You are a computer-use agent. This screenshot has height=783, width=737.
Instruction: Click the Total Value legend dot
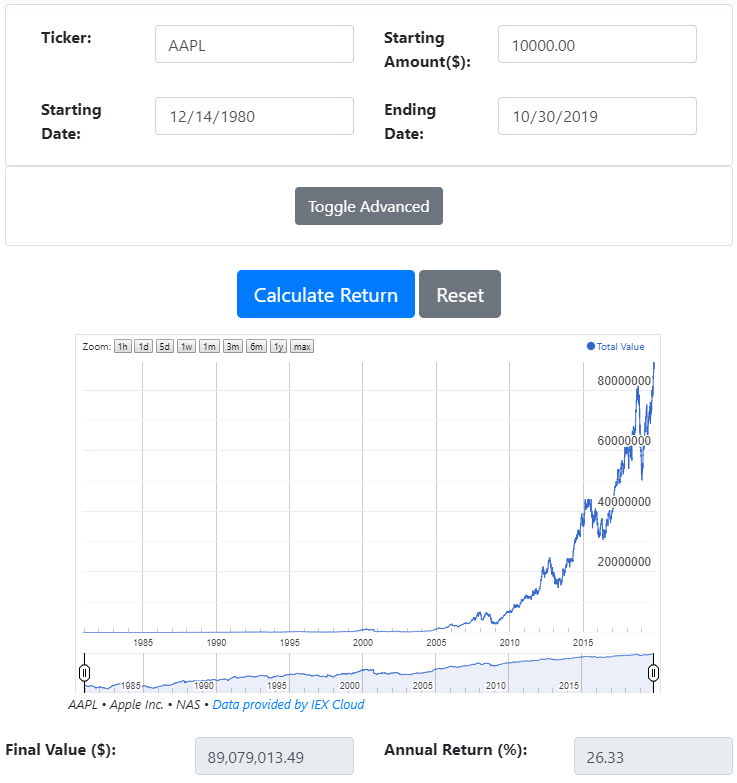pos(591,346)
